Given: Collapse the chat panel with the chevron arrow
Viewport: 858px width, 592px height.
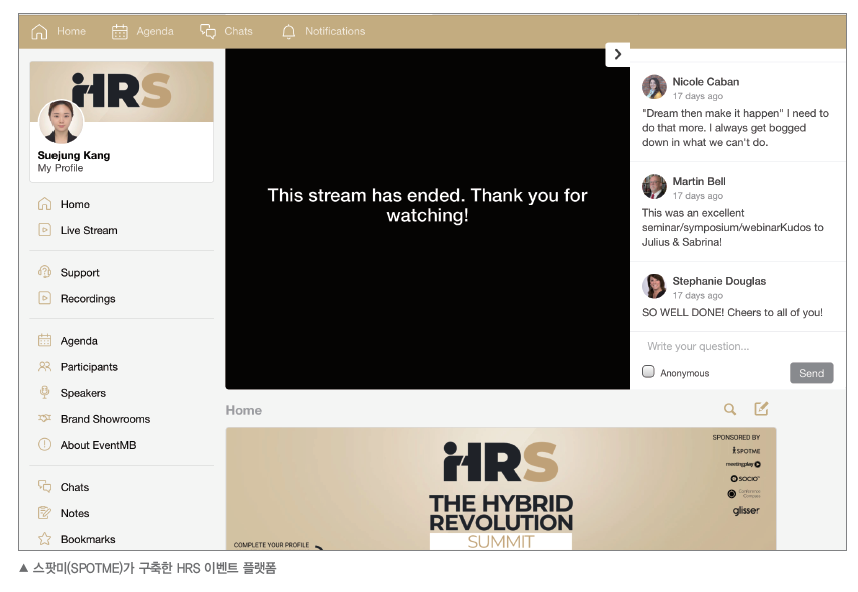Looking at the screenshot, I should (618, 55).
